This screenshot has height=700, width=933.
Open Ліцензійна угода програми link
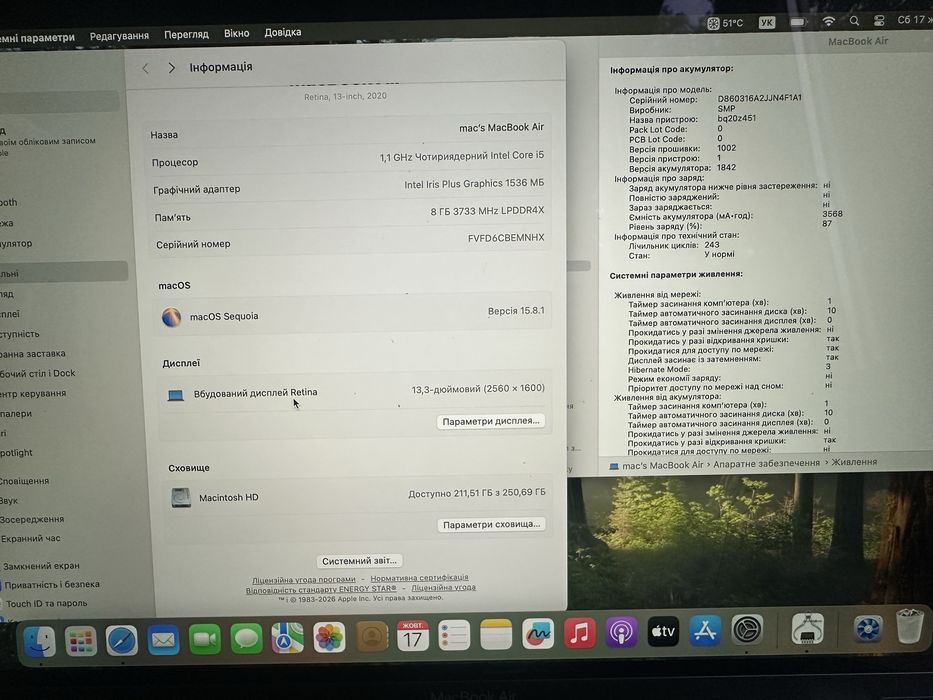click(303, 579)
